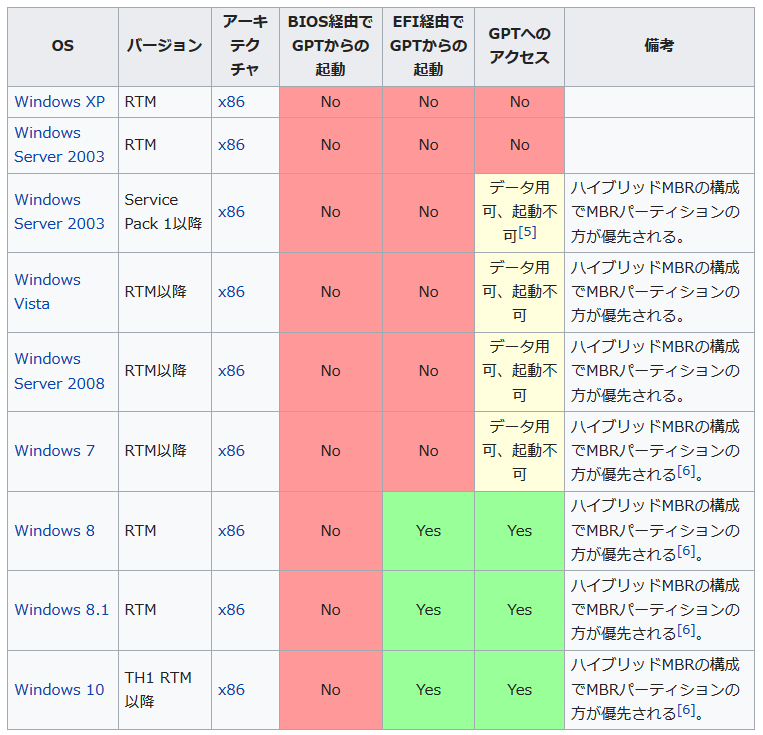
Task: Open Windows Server 2003 link in Service Pack 1 row
Action: (x=59, y=212)
